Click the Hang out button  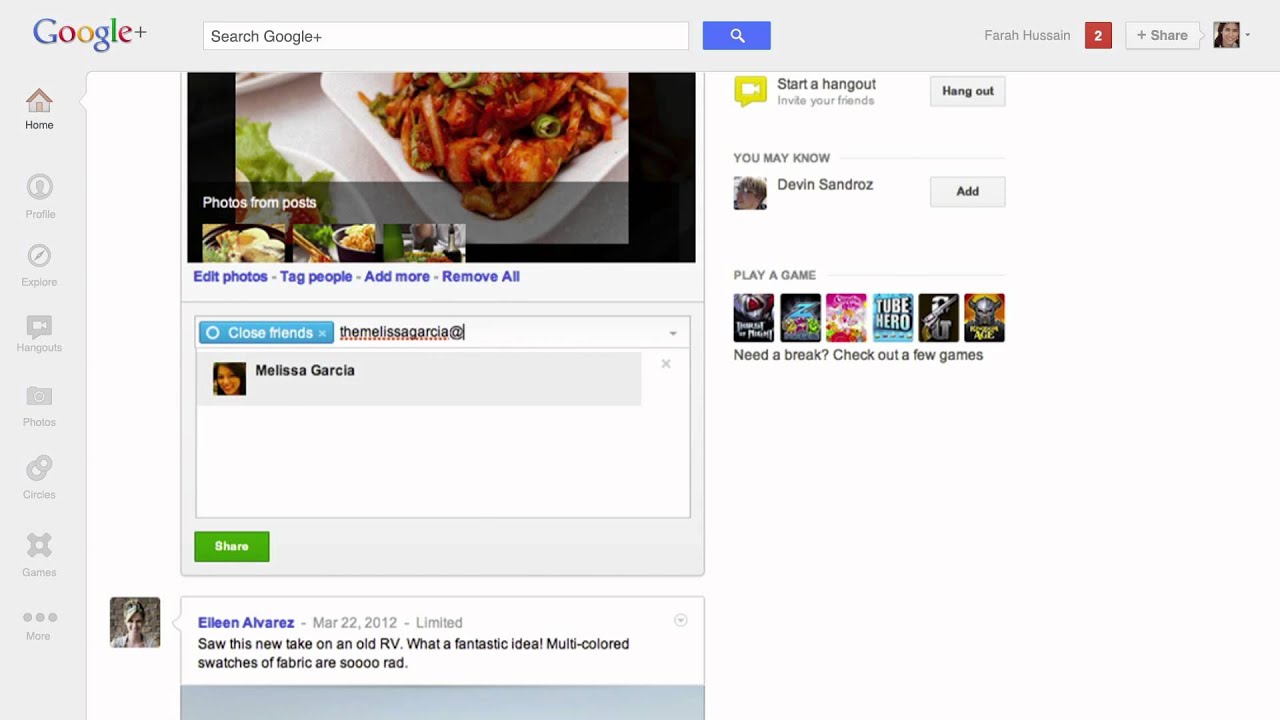pos(968,91)
